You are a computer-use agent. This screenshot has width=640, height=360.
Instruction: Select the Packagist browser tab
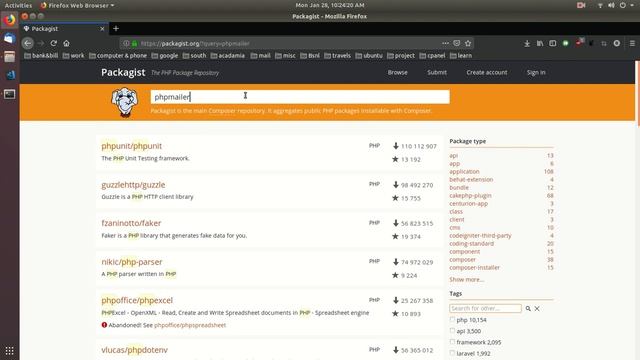point(63,29)
